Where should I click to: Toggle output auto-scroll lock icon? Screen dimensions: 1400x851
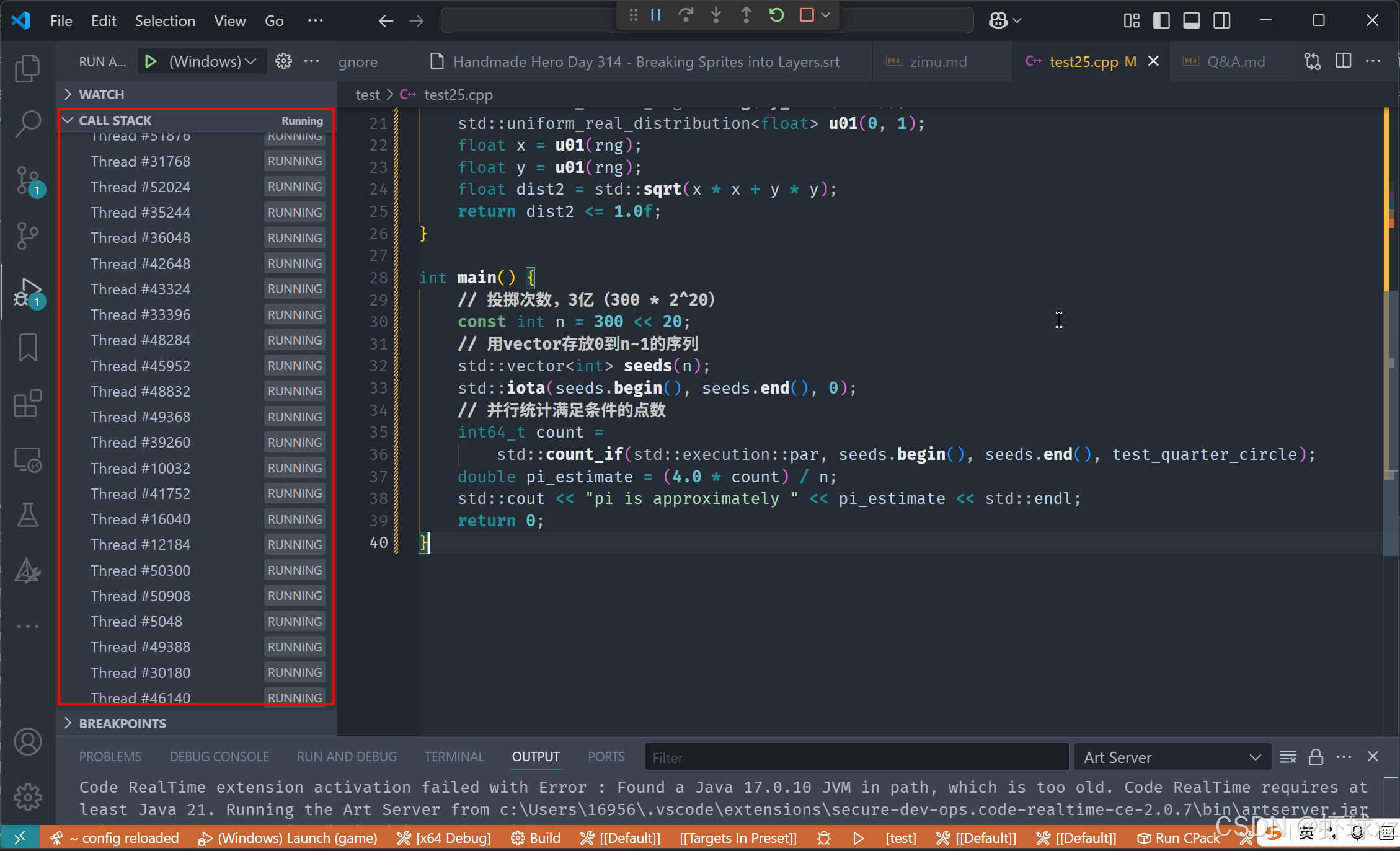pos(1316,757)
